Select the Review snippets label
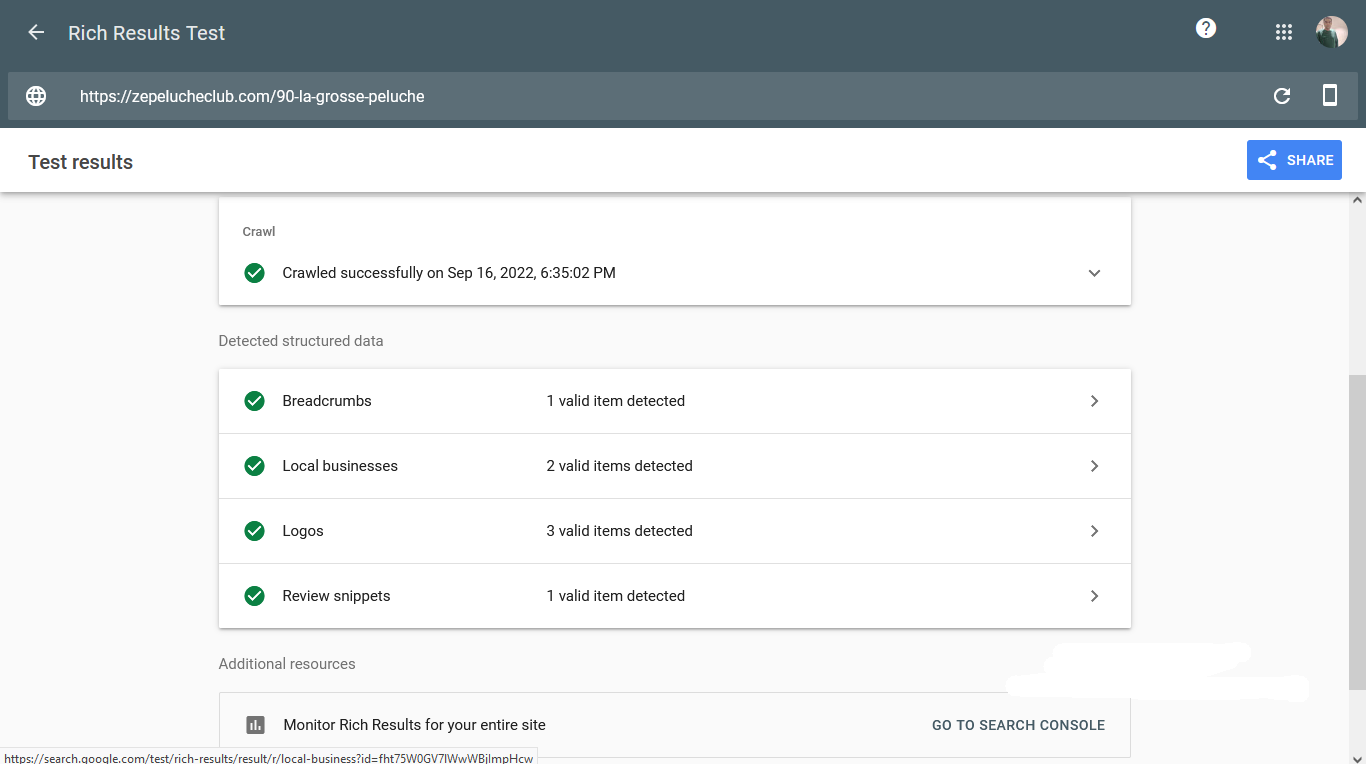1366x764 pixels. [x=336, y=596]
